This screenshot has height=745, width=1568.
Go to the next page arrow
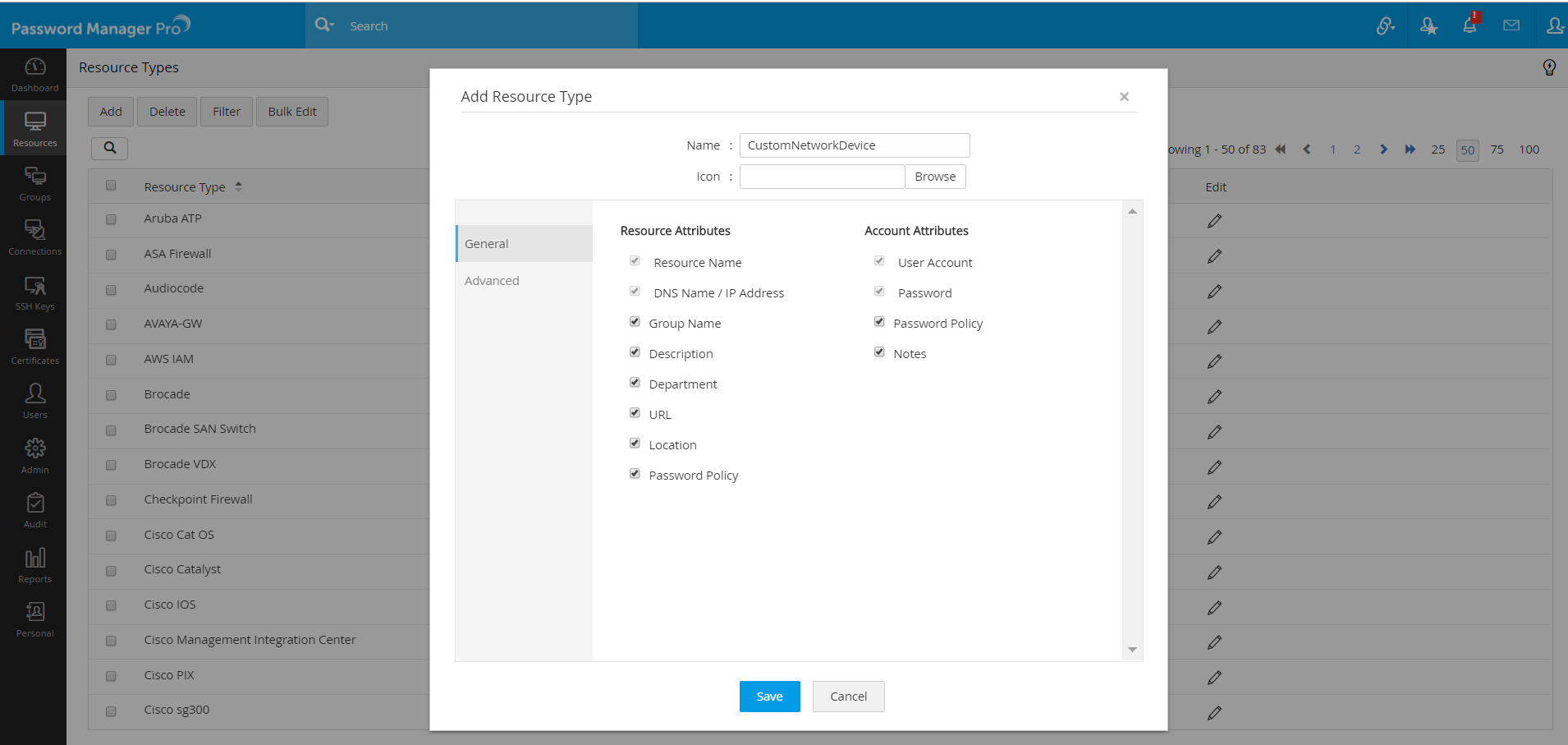click(x=1384, y=149)
